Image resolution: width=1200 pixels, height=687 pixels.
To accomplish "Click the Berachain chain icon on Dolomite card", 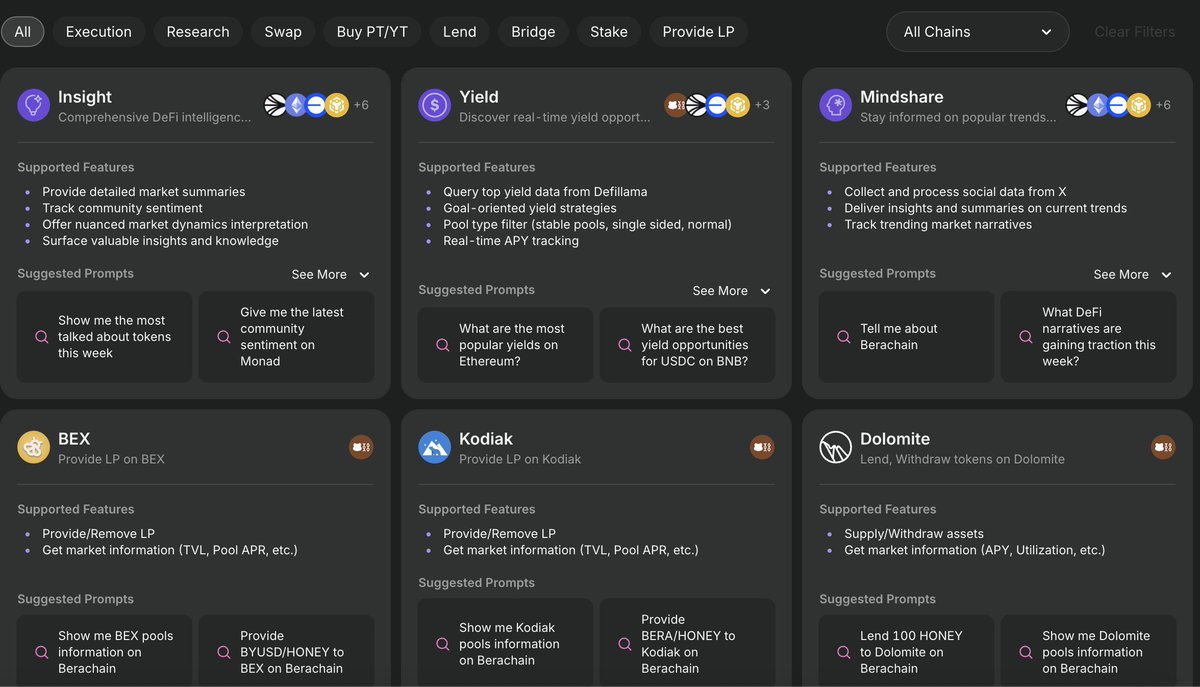I will pyautogui.click(x=1163, y=447).
